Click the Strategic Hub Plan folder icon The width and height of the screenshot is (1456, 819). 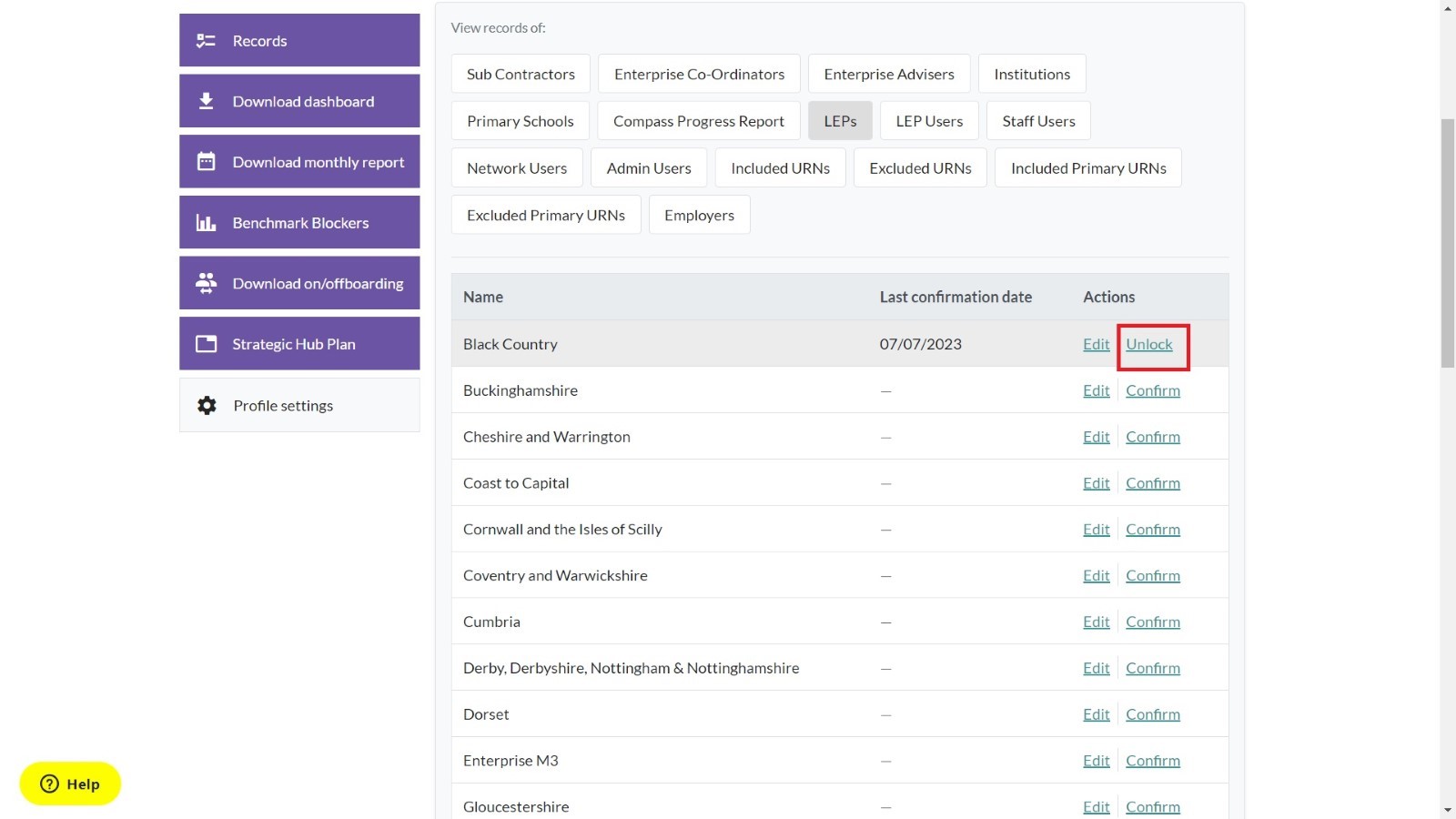[x=207, y=344]
